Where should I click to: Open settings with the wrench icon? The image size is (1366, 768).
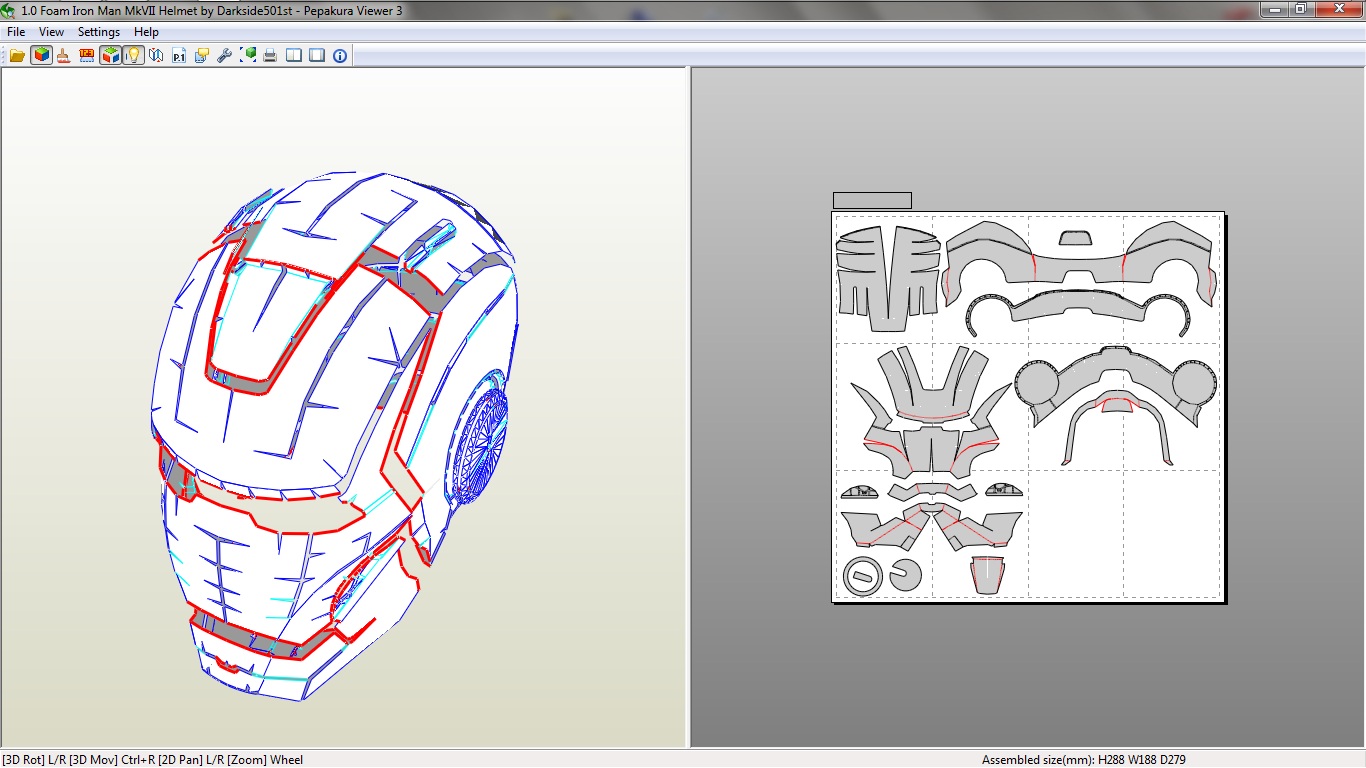[x=225, y=55]
